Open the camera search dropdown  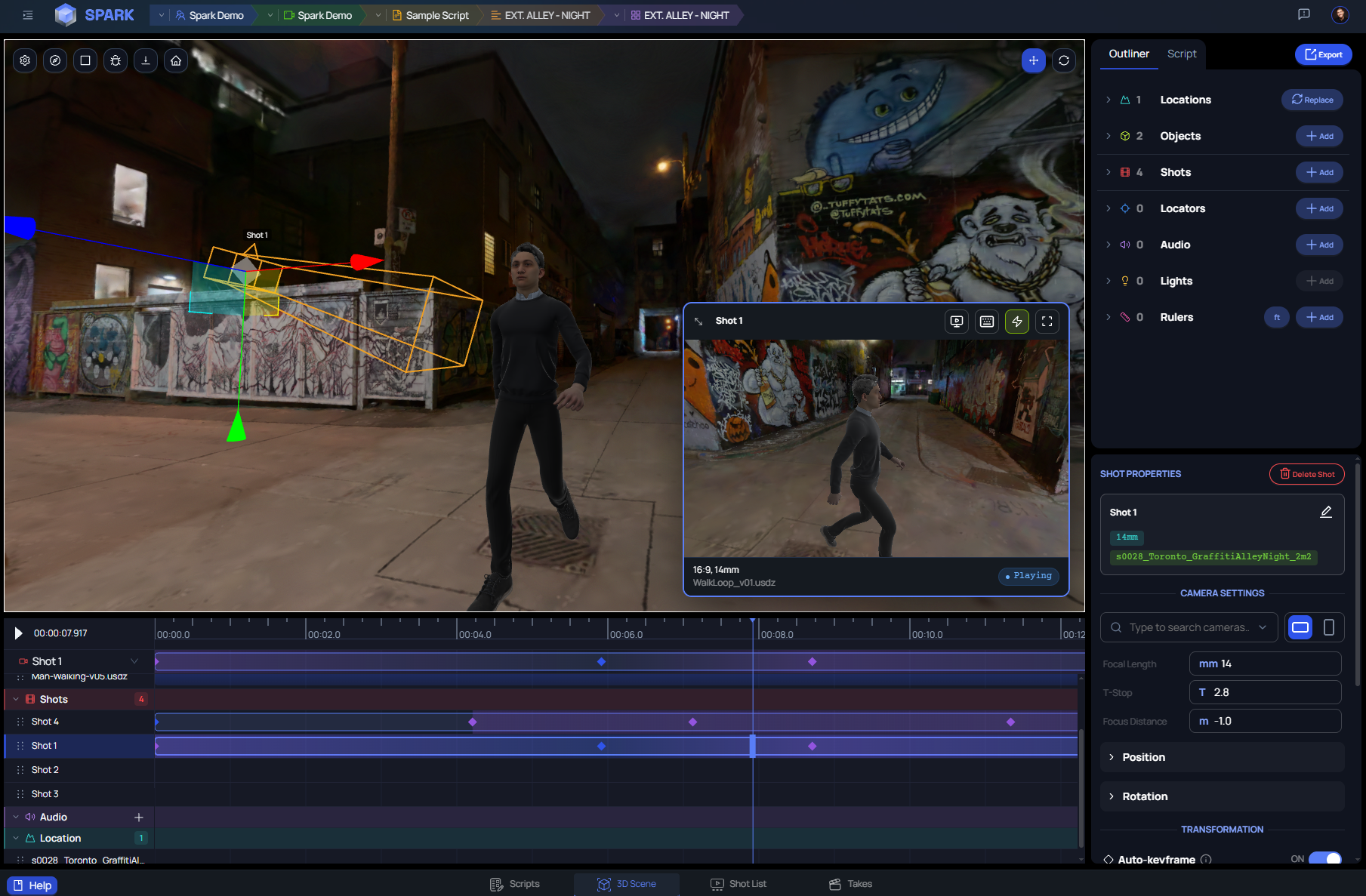[1189, 627]
